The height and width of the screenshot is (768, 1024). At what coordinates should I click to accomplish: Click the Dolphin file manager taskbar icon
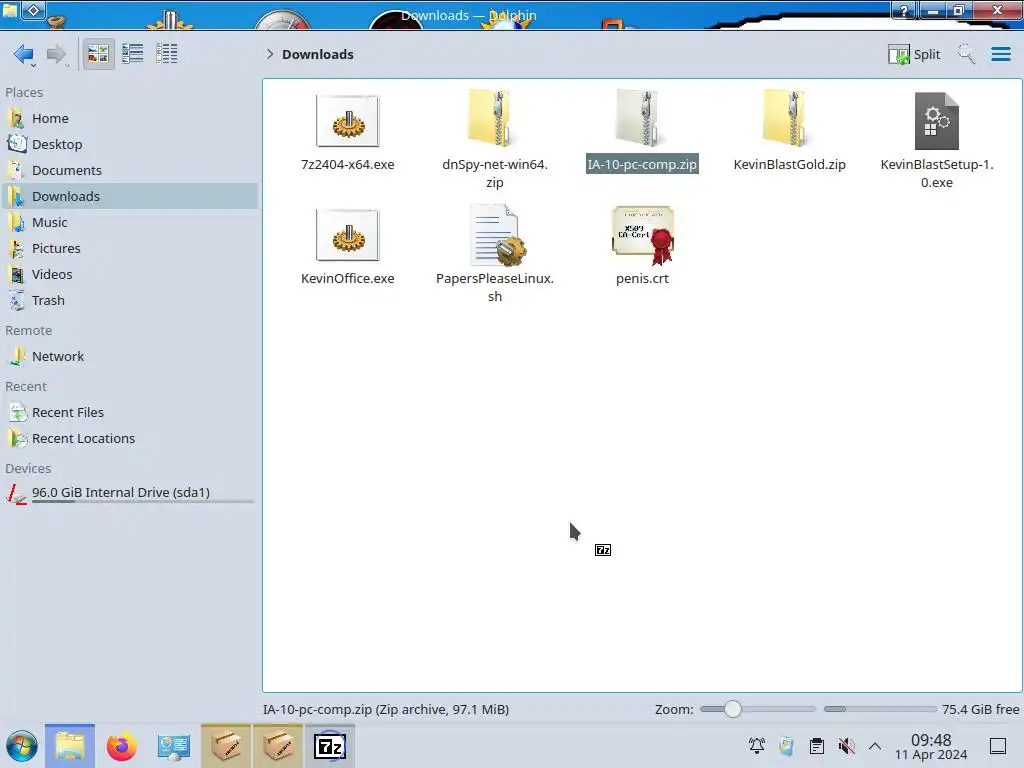click(70, 746)
